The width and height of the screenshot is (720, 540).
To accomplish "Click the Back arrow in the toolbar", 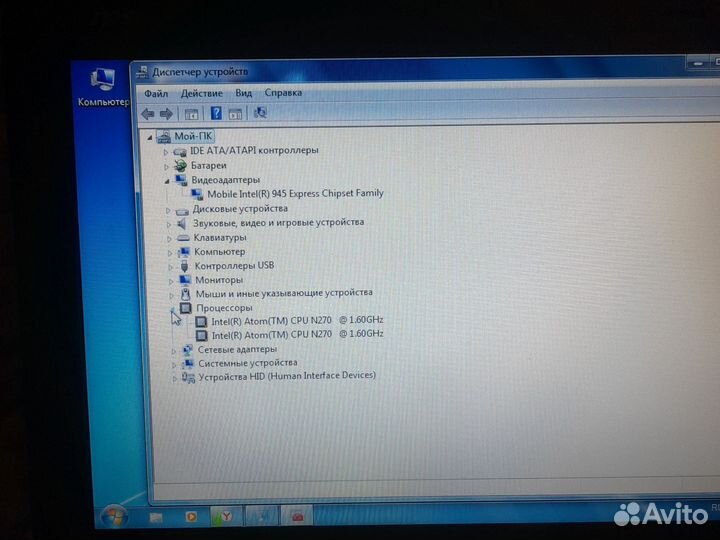I will [148, 113].
